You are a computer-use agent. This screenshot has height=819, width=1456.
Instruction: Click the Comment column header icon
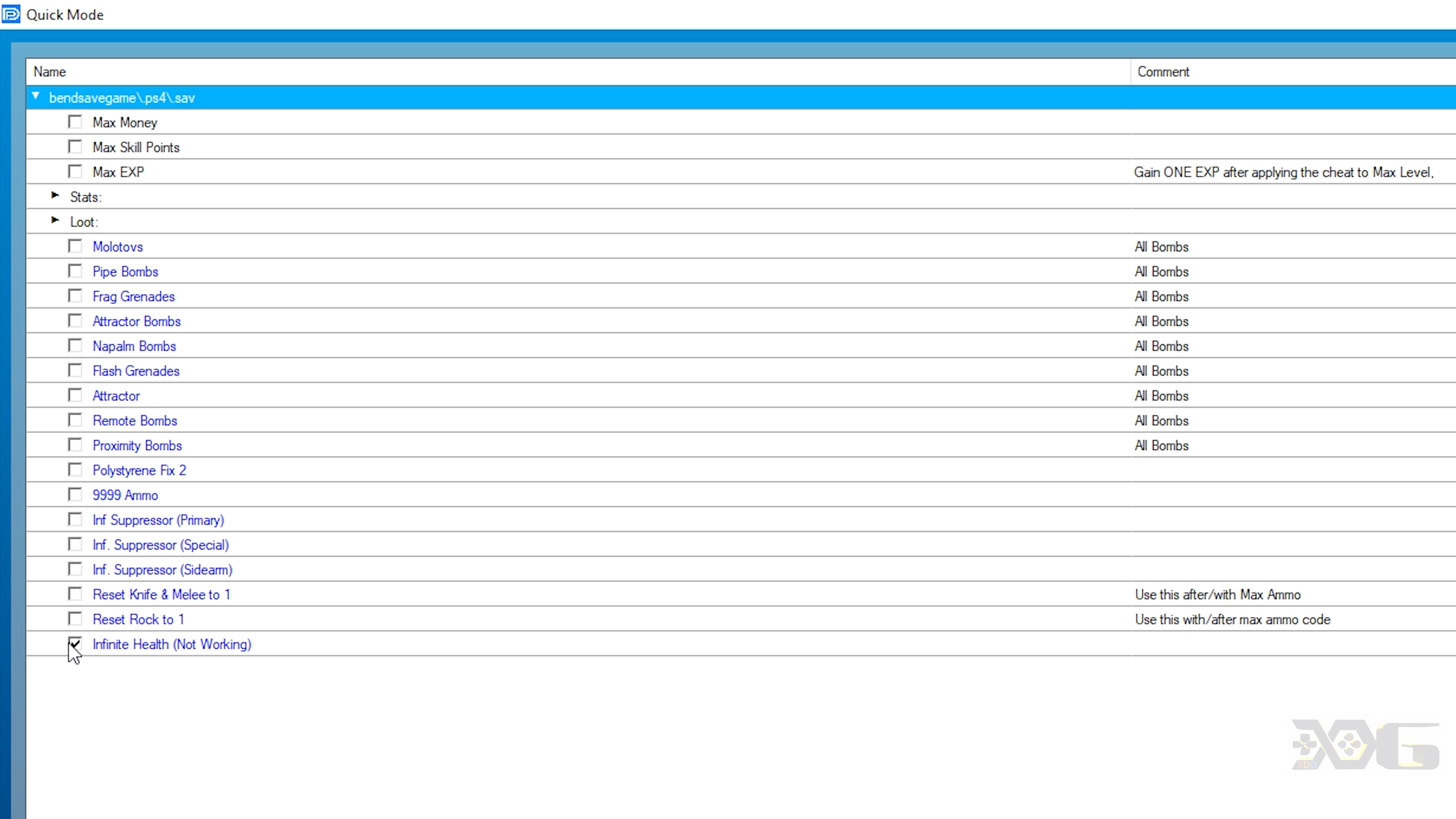click(1163, 71)
